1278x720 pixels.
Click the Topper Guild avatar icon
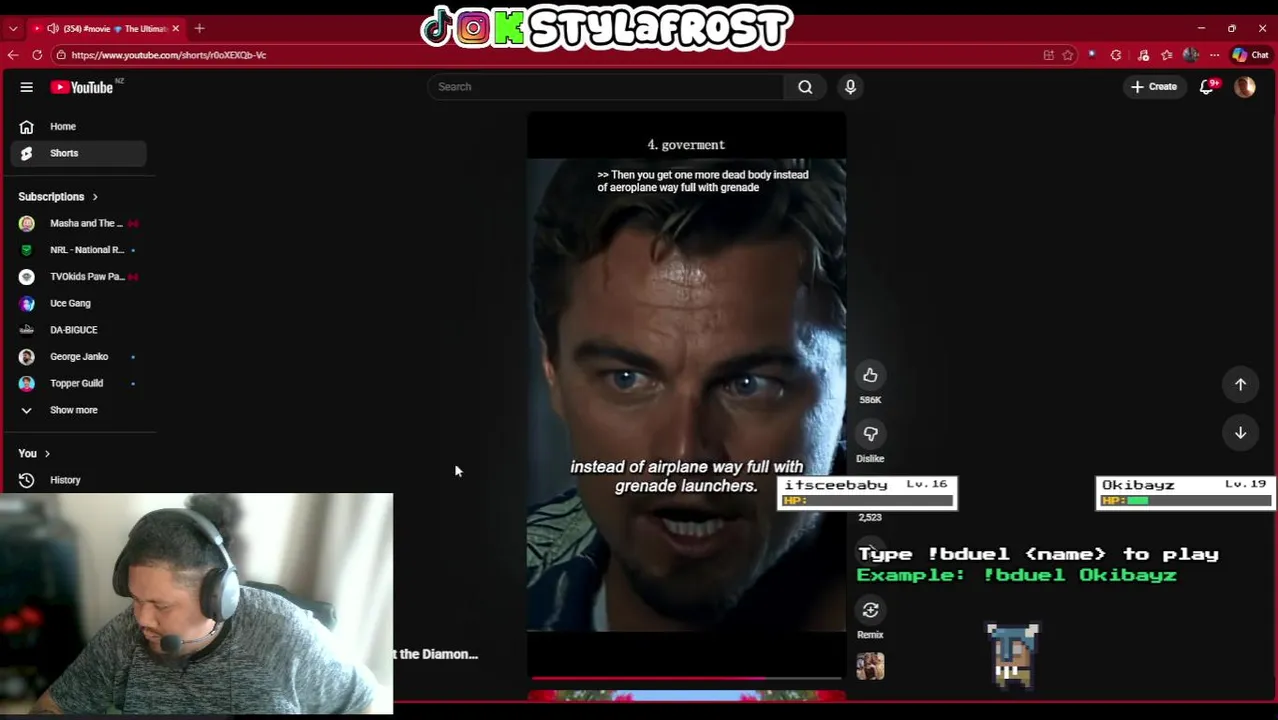tap(27, 383)
